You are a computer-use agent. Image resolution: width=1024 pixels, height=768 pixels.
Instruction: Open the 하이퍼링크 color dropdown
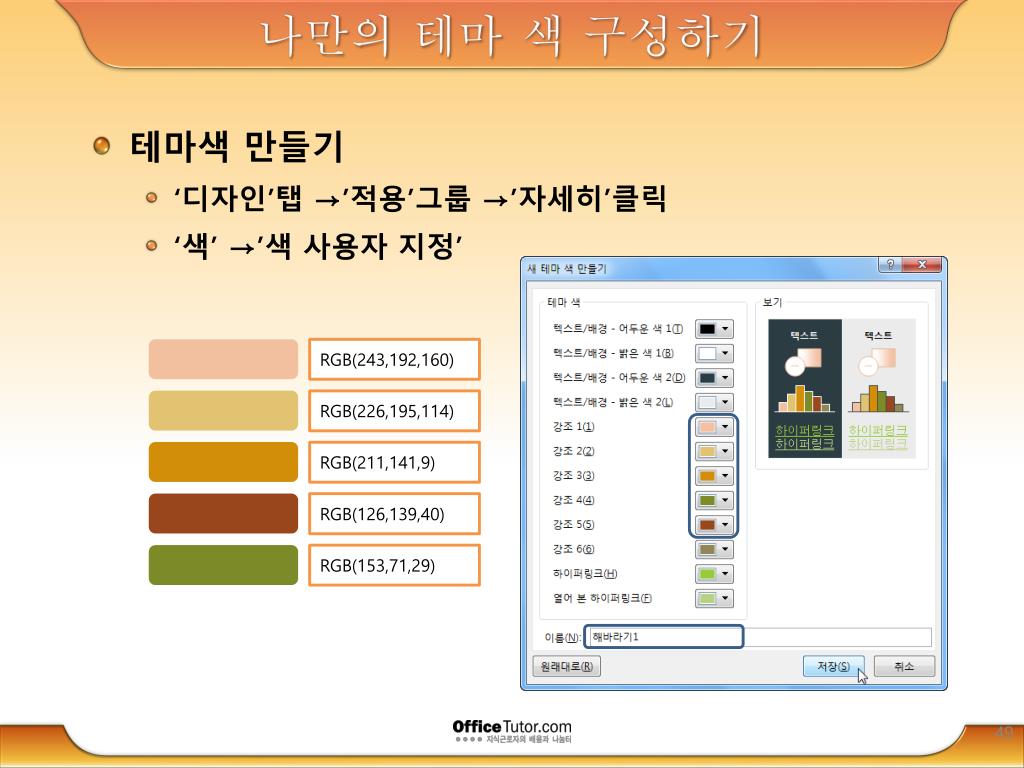[x=714, y=573]
